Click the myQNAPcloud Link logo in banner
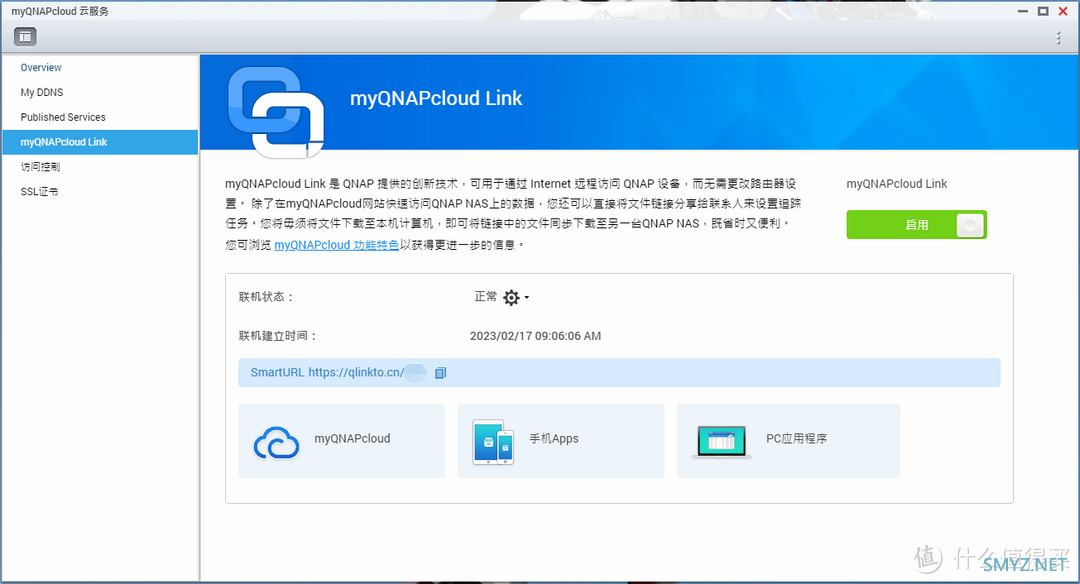1080x584 pixels. (276, 112)
